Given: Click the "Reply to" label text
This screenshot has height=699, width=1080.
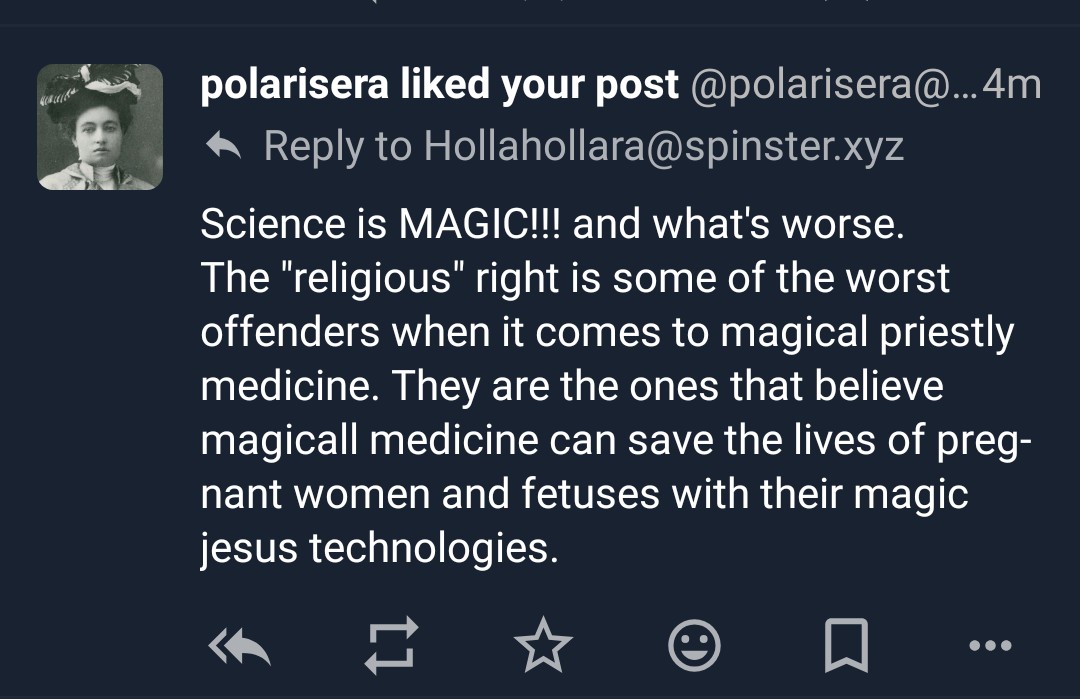Looking at the screenshot, I should click(x=337, y=147).
